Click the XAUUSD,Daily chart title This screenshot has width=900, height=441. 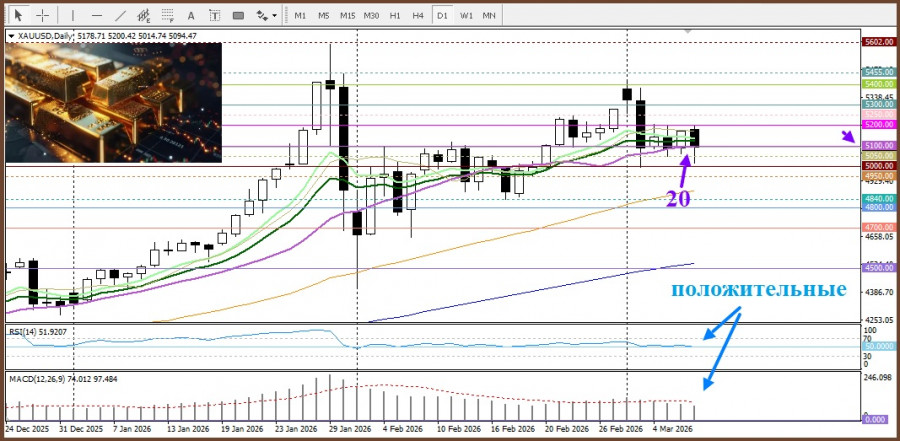click(x=46, y=36)
